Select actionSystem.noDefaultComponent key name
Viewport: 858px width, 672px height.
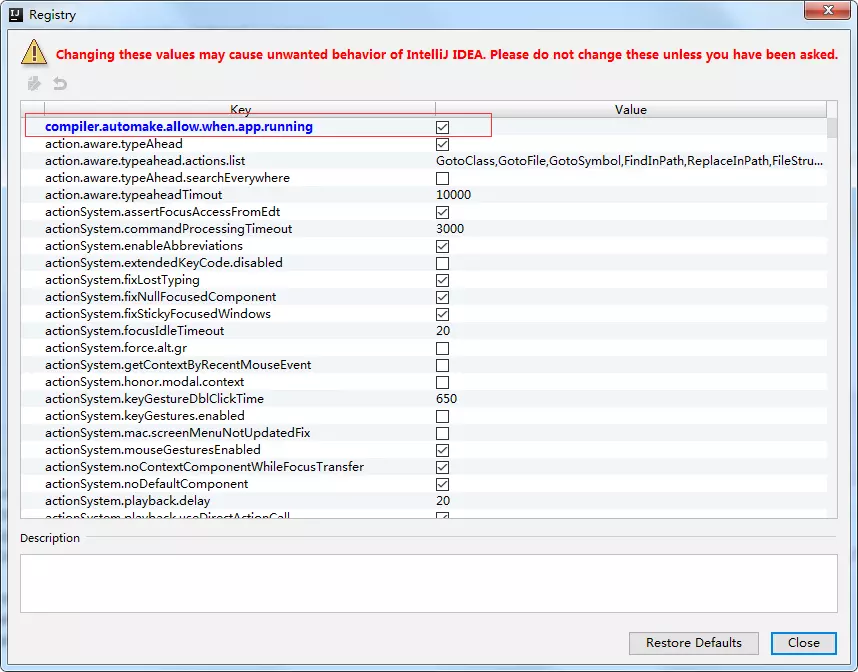147,484
